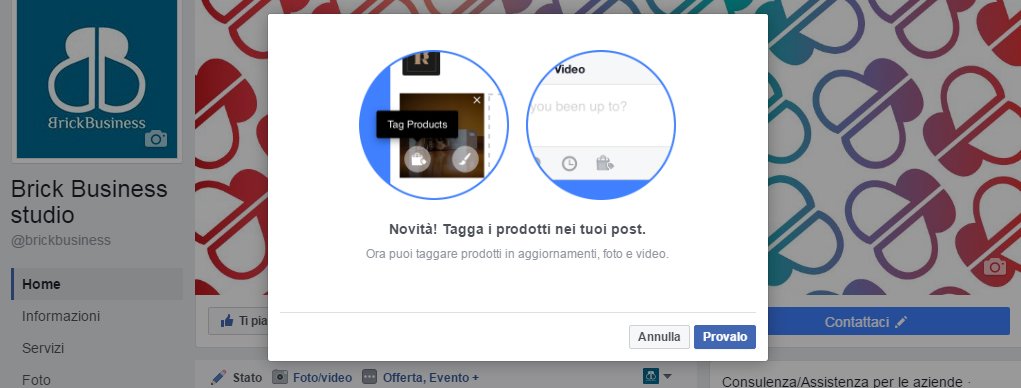Click the pencil icon next to Stato
The height and width of the screenshot is (388, 1021).
[219, 377]
